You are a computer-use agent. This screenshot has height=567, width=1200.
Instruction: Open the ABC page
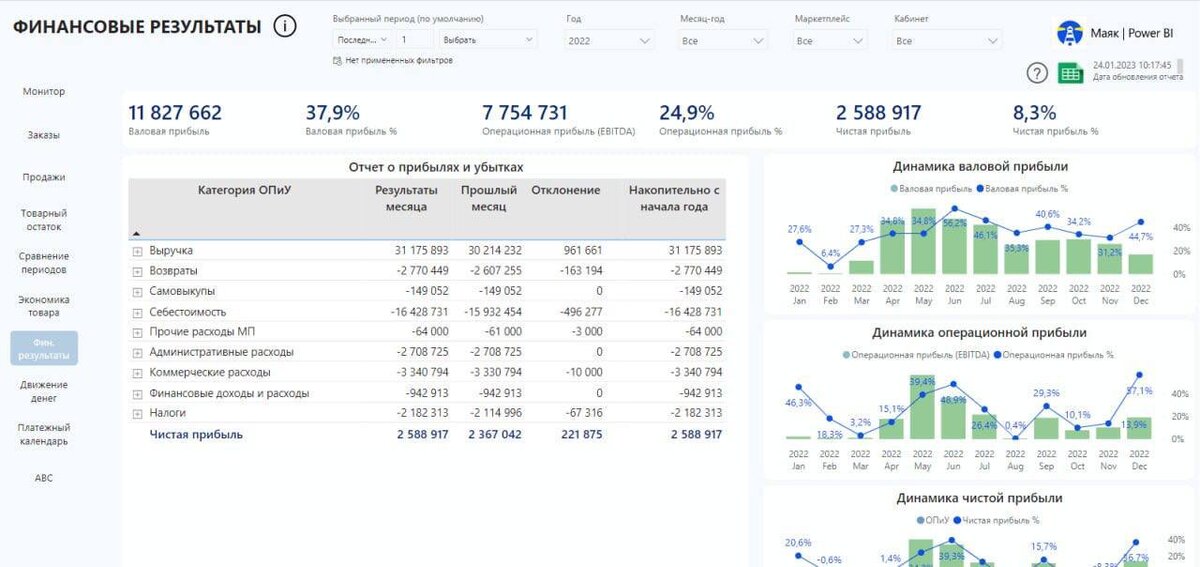point(44,478)
